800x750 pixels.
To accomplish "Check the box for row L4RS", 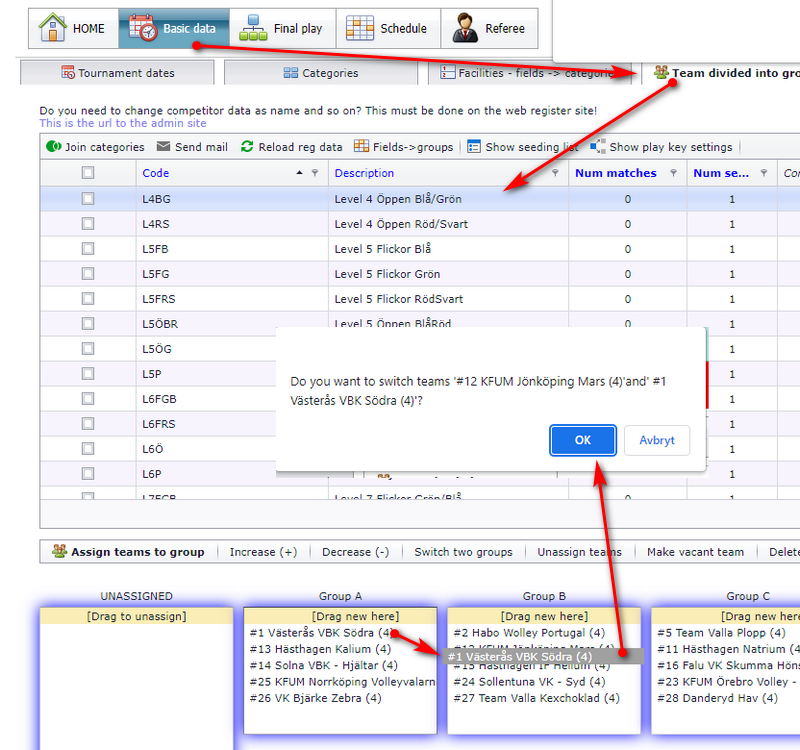I will [88, 223].
